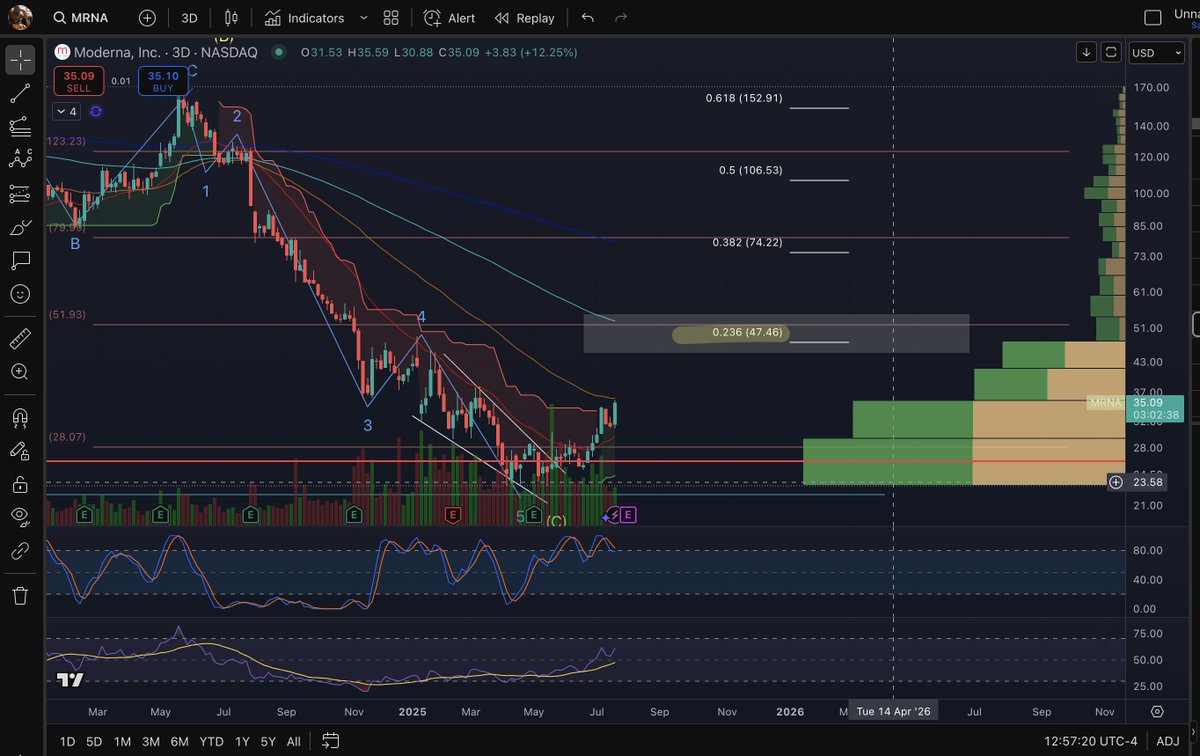
Task: Toggle stay in drawing mode
Action: coord(20,451)
